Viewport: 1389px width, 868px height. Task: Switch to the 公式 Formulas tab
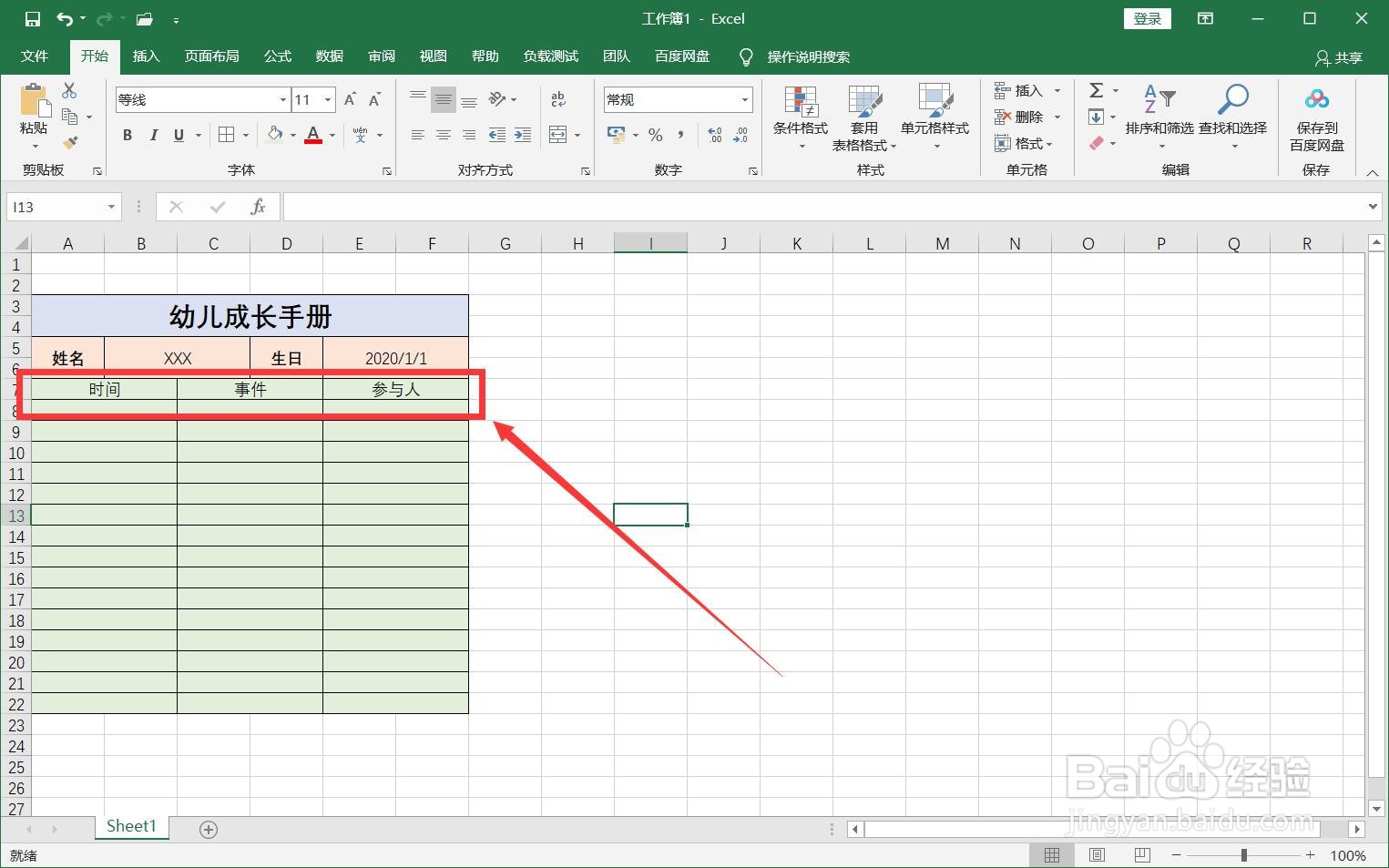[x=278, y=56]
